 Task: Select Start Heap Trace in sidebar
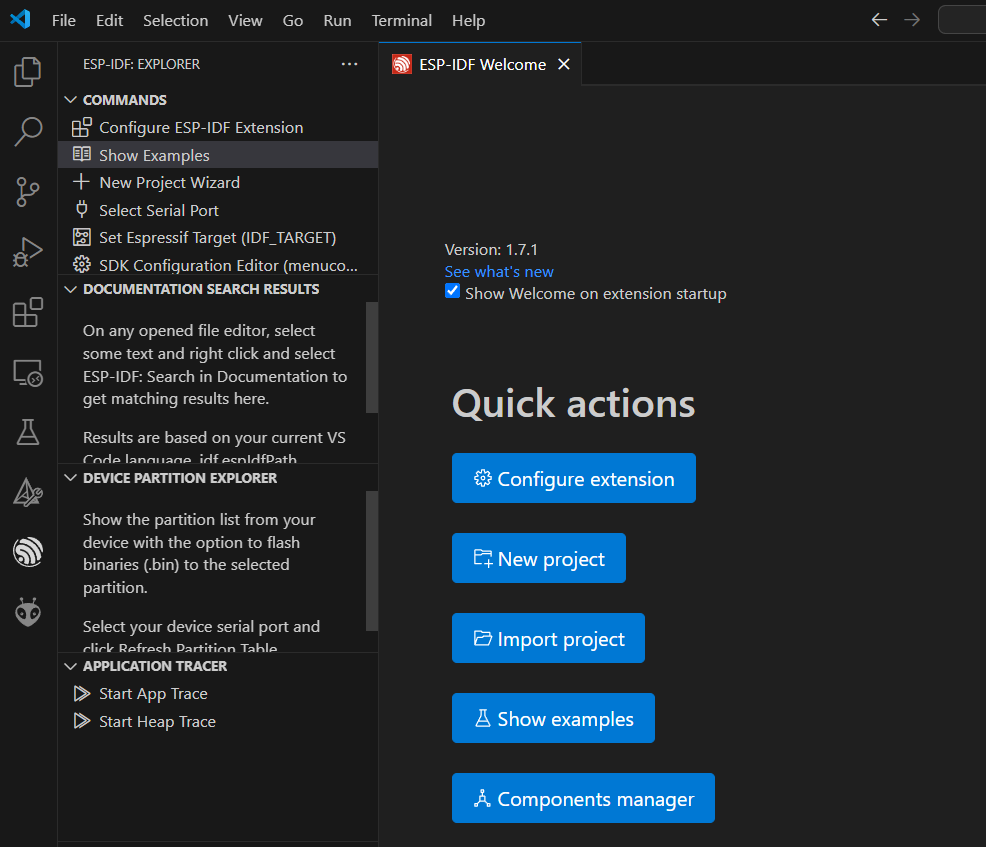tap(157, 721)
